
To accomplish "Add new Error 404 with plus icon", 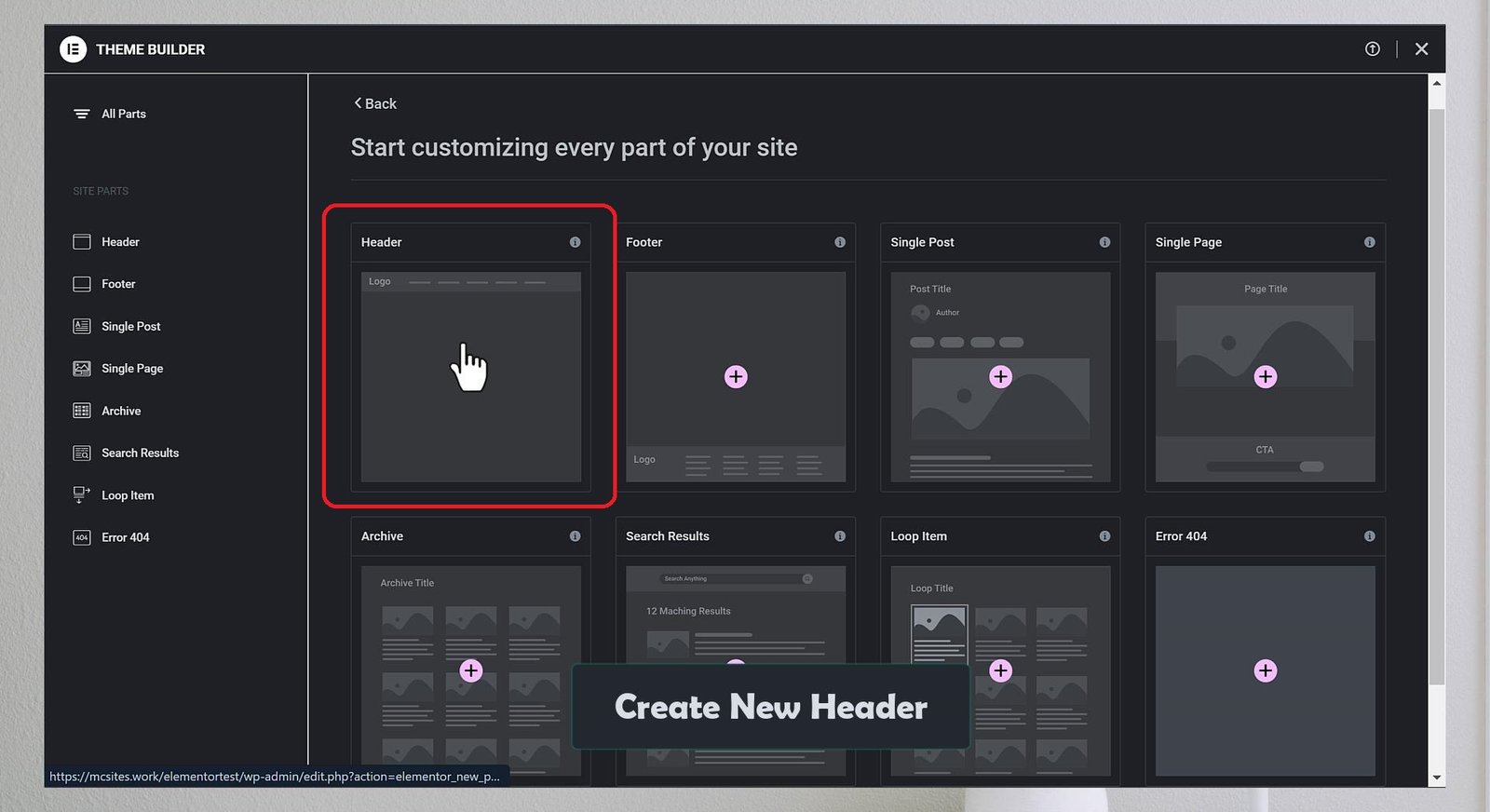I will tap(1265, 670).
